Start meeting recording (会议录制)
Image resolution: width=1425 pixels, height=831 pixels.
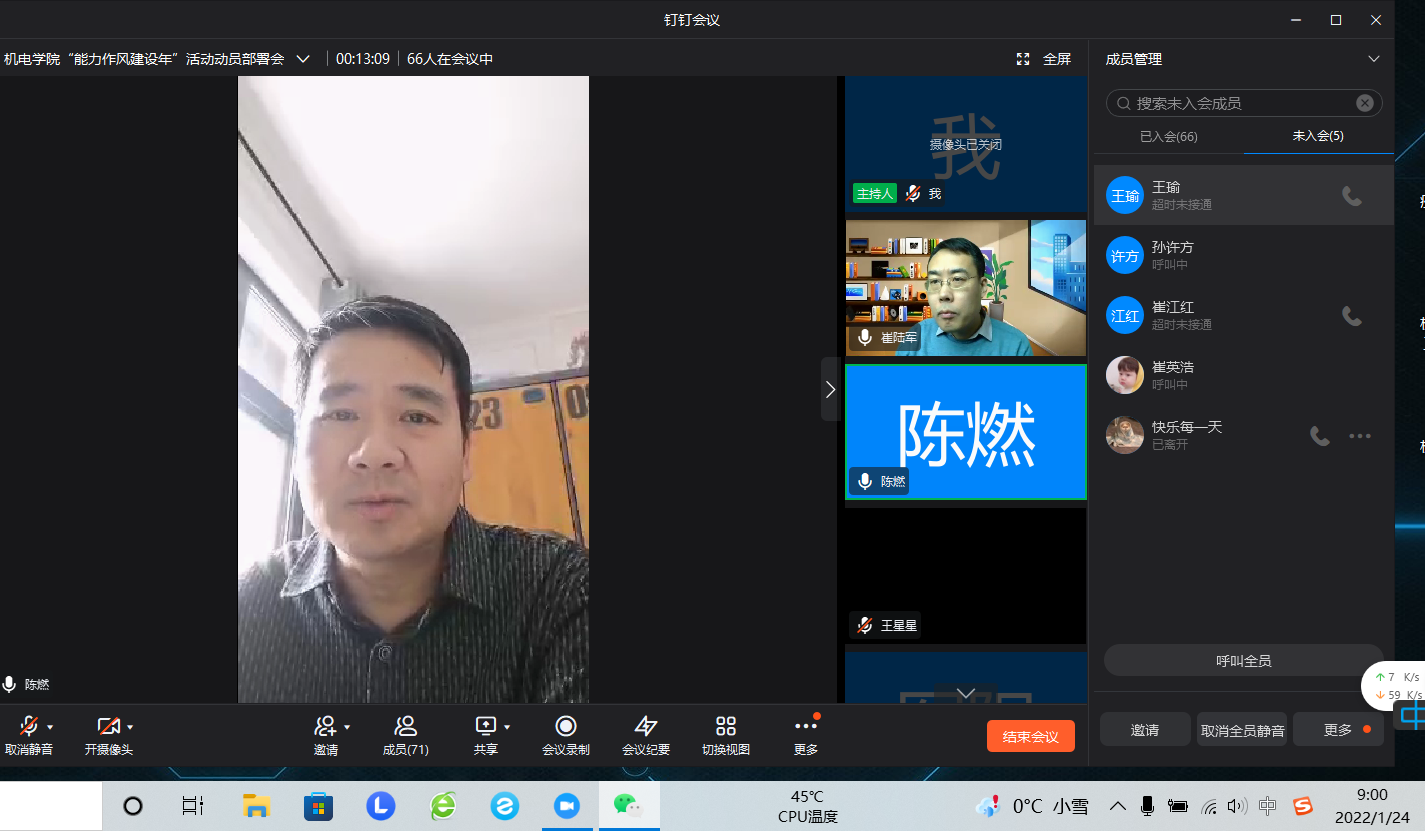[565, 727]
